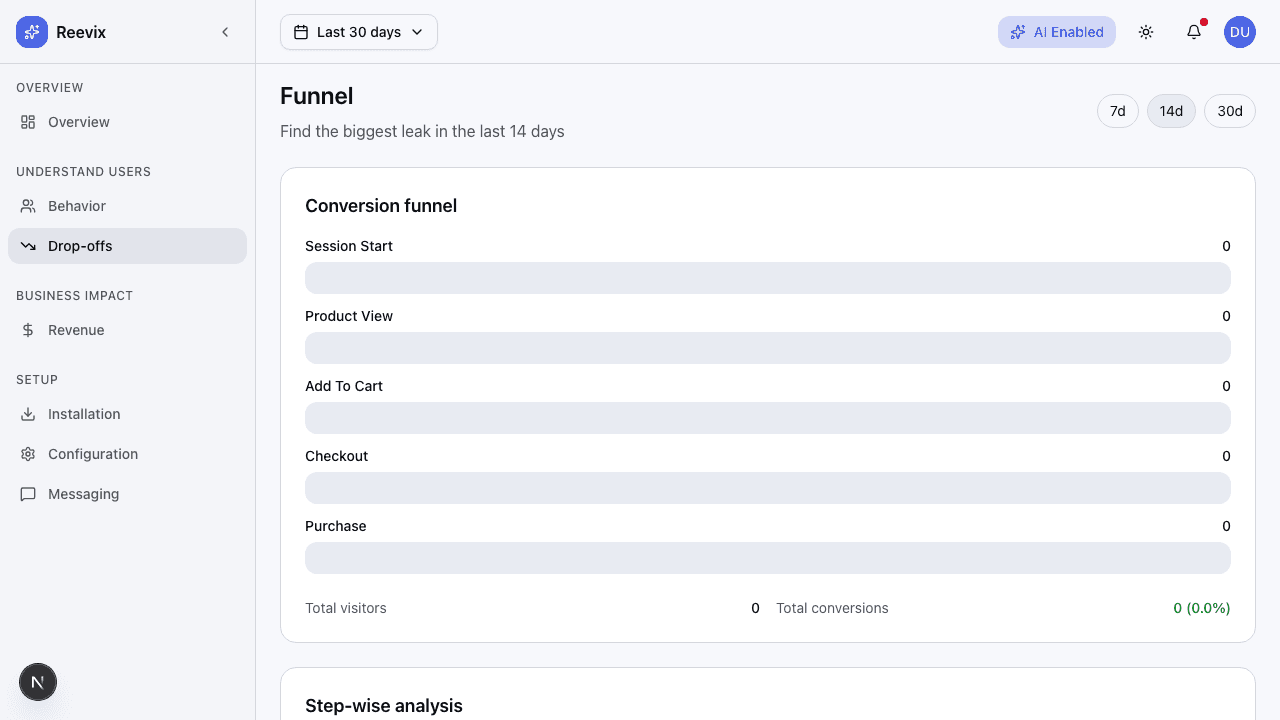Select the Overview sidebar icon
Screen dimensions: 1280x720
(x=28, y=122)
